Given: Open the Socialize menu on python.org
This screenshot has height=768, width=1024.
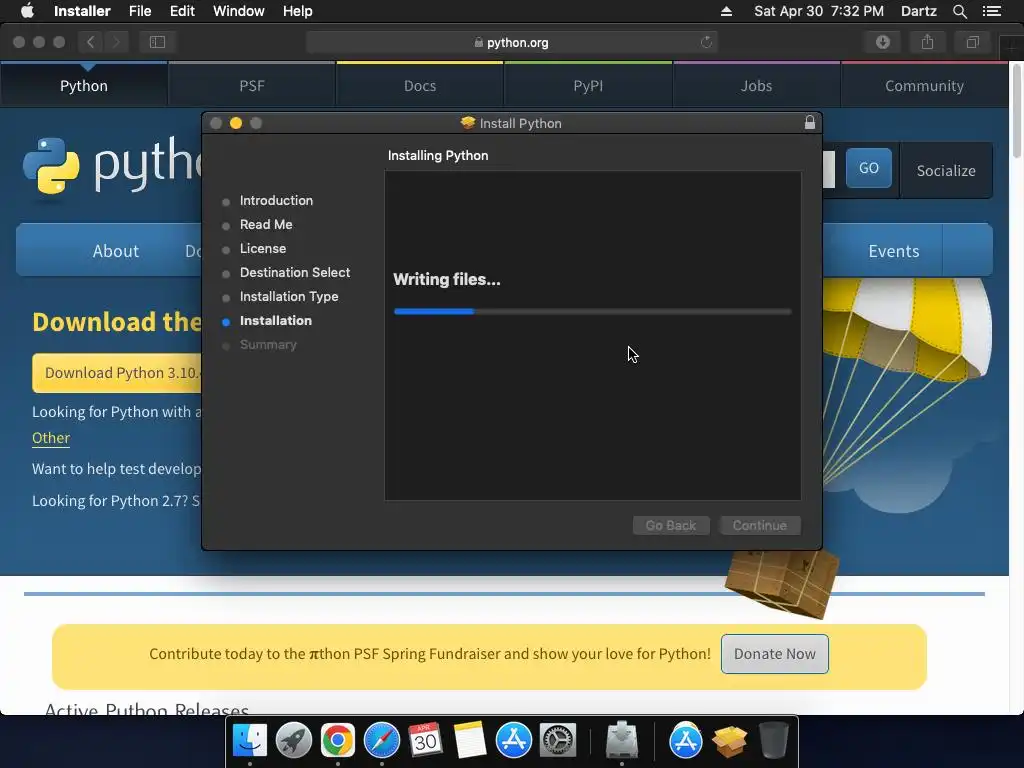Looking at the screenshot, I should [946, 170].
